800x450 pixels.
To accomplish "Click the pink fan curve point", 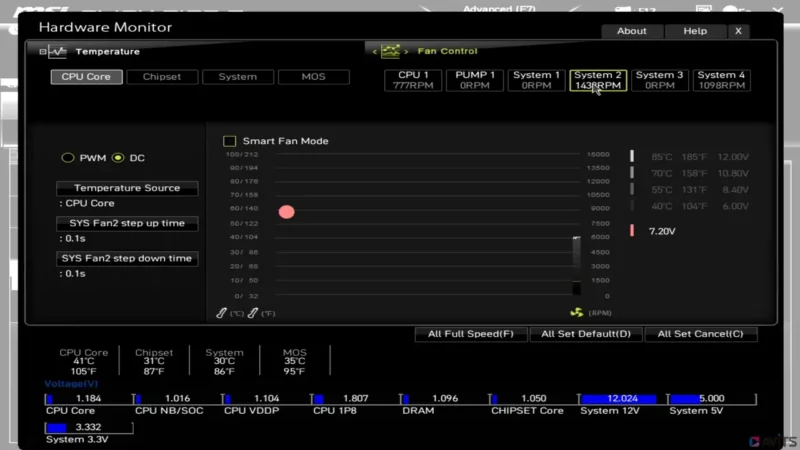I will tap(287, 212).
